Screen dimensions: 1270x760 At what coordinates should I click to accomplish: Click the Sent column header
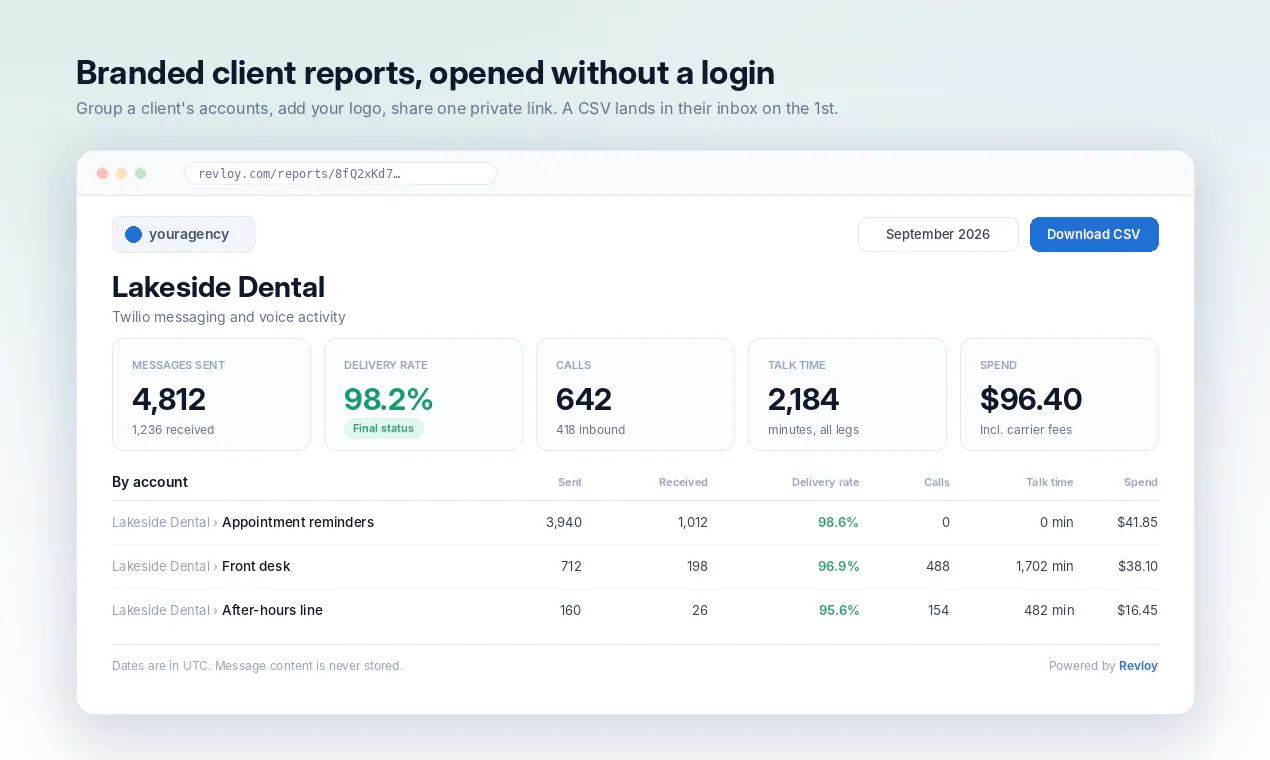tap(570, 482)
